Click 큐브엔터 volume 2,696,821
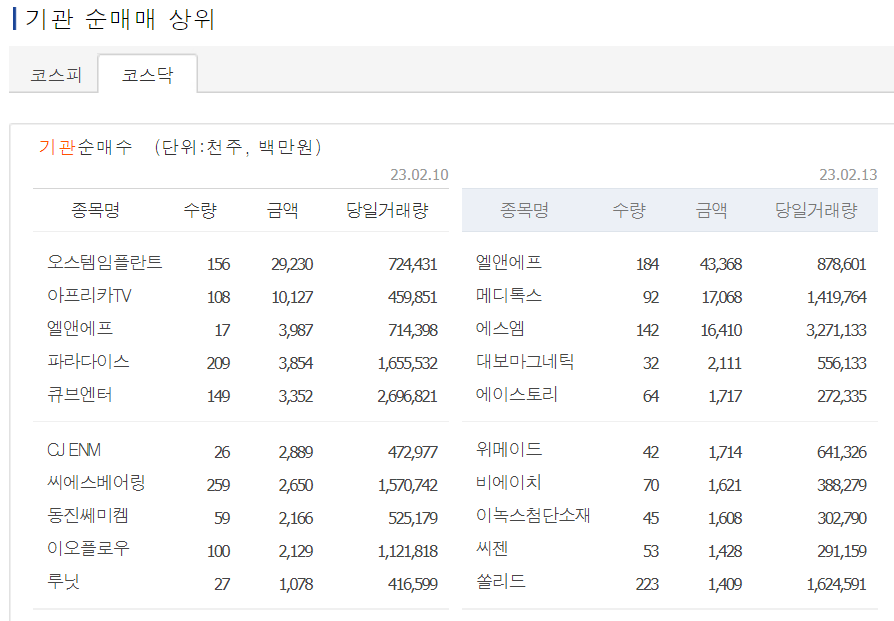The image size is (894, 621). pyautogui.click(x=407, y=397)
